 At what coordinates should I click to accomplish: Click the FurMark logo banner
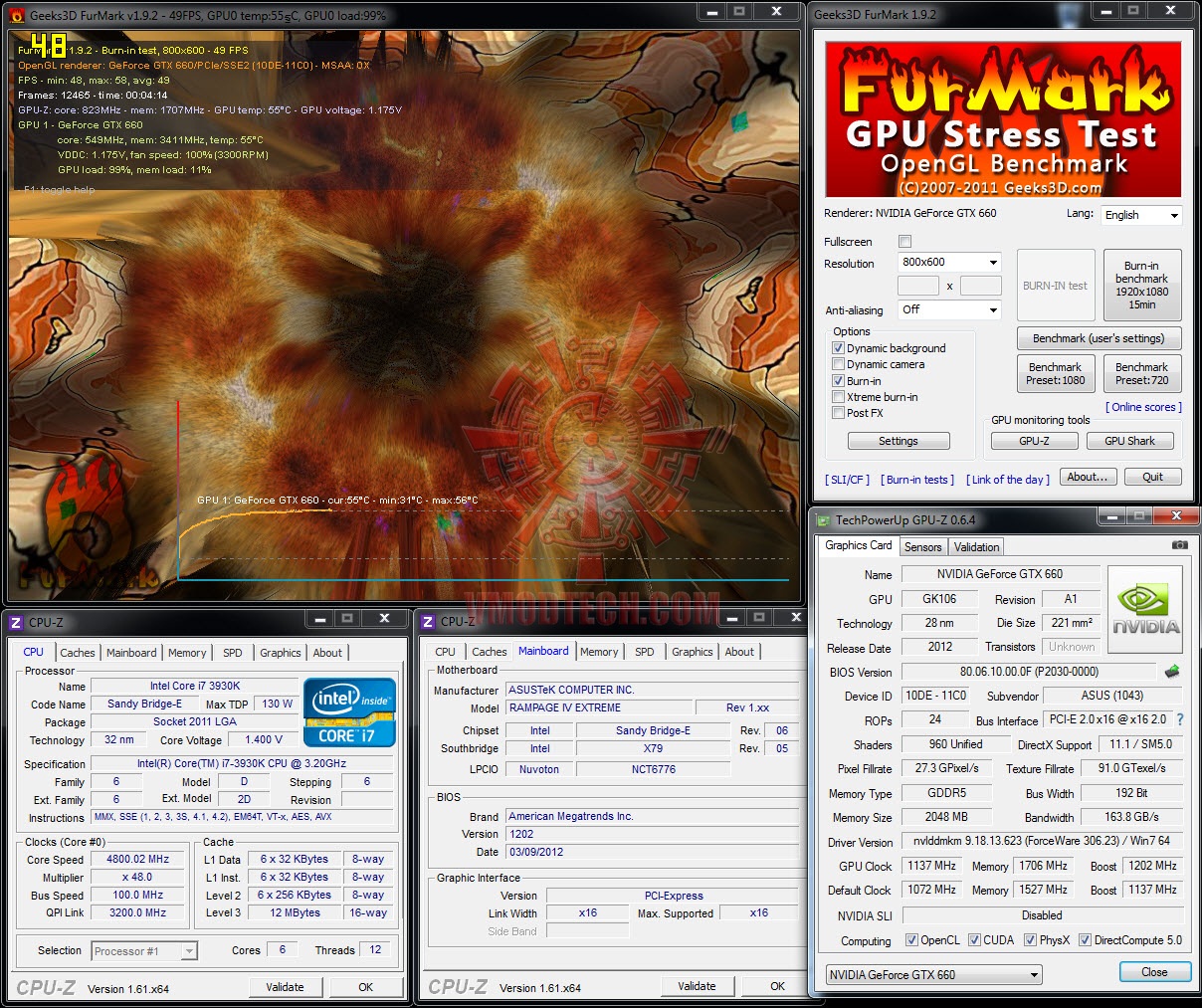coord(1003,119)
